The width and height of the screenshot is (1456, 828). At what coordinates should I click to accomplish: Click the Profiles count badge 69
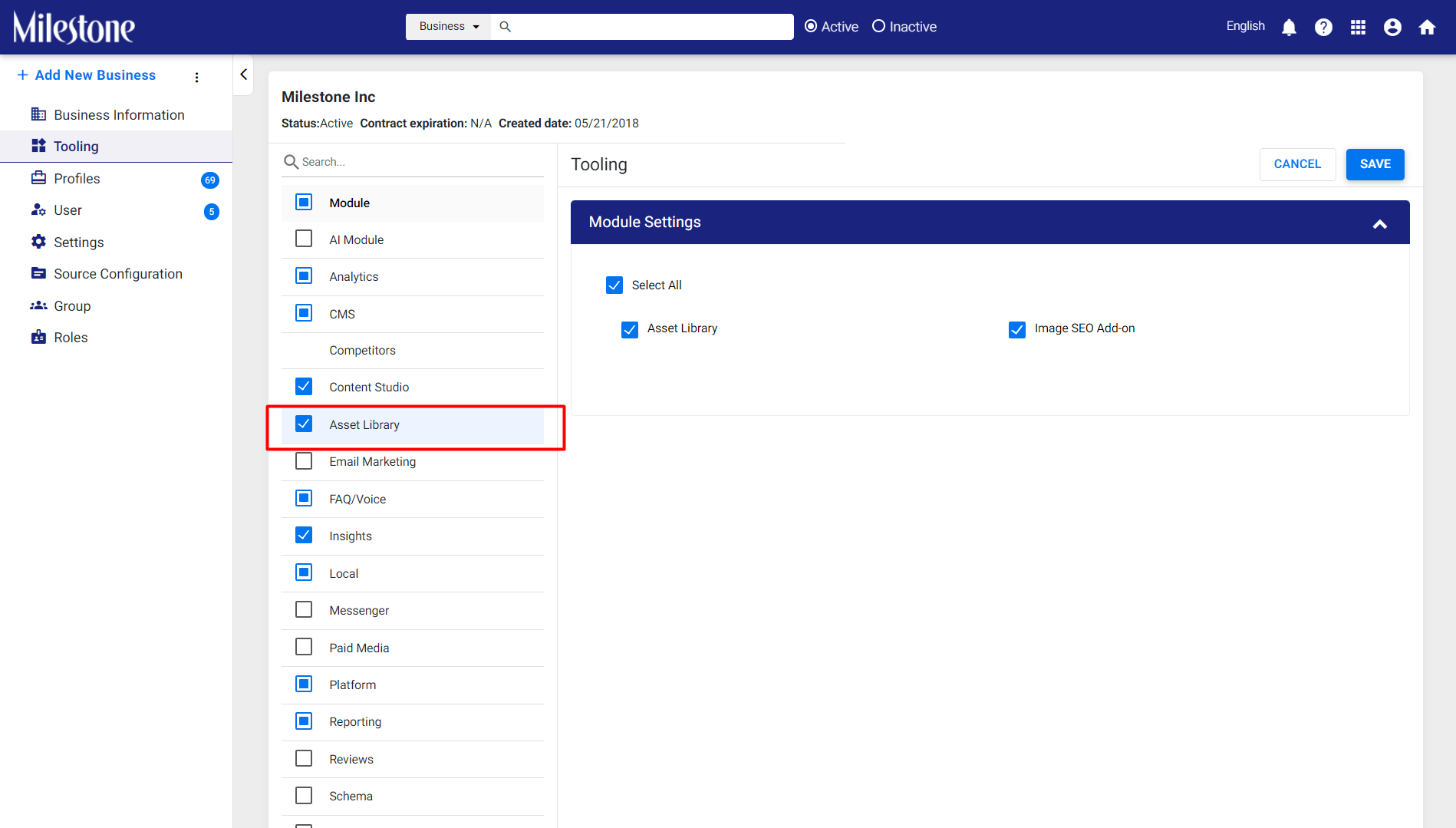[x=210, y=180]
